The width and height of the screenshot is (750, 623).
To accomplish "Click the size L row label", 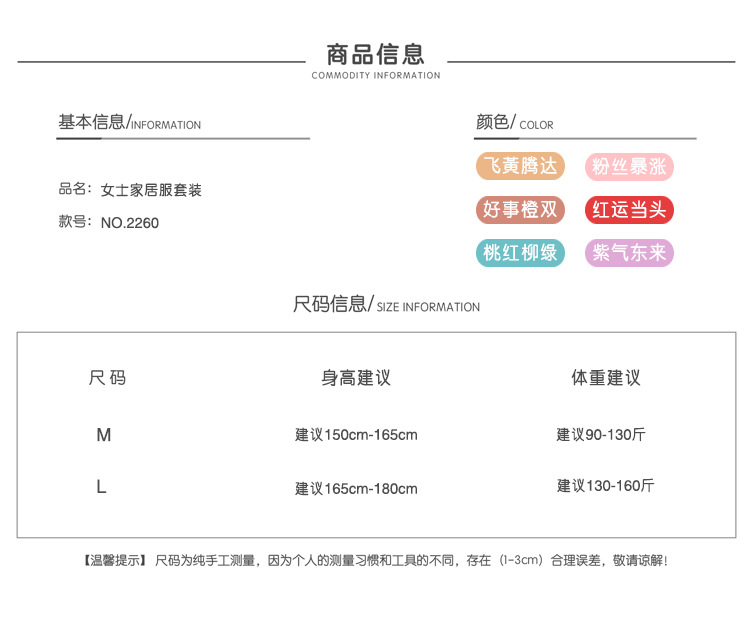I will (101, 487).
